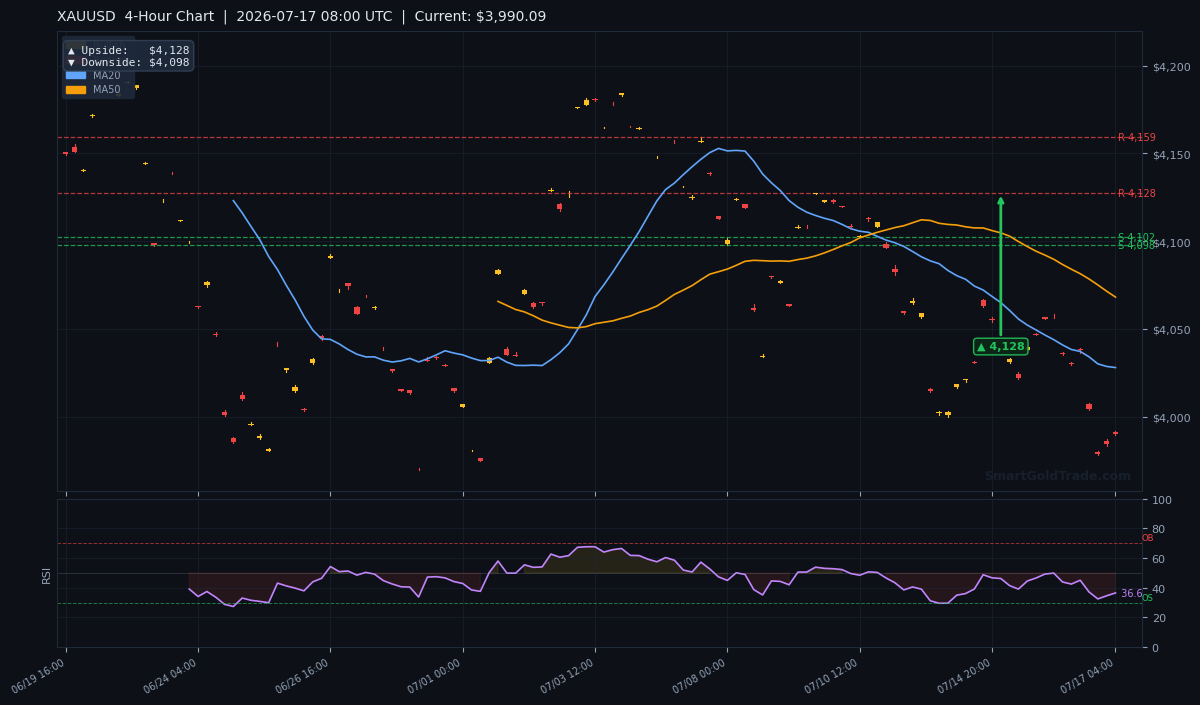This screenshot has width=1200, height=705.
Task: Select the MA20 legend label
Action: 107,75
